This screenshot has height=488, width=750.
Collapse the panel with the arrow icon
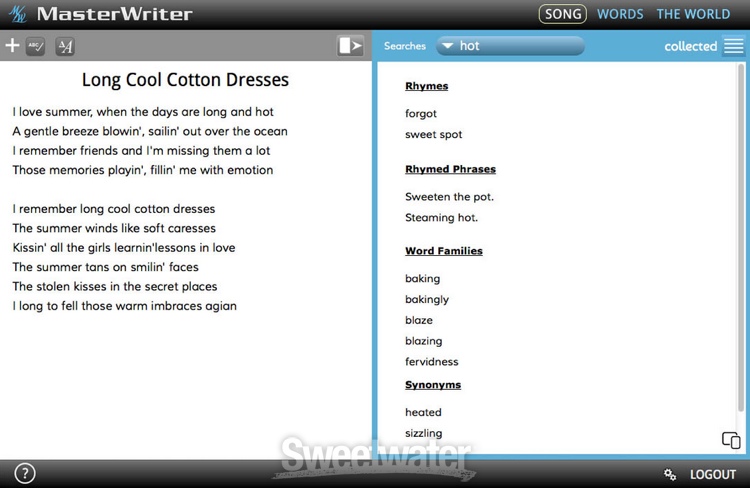[x=350, y=46]
